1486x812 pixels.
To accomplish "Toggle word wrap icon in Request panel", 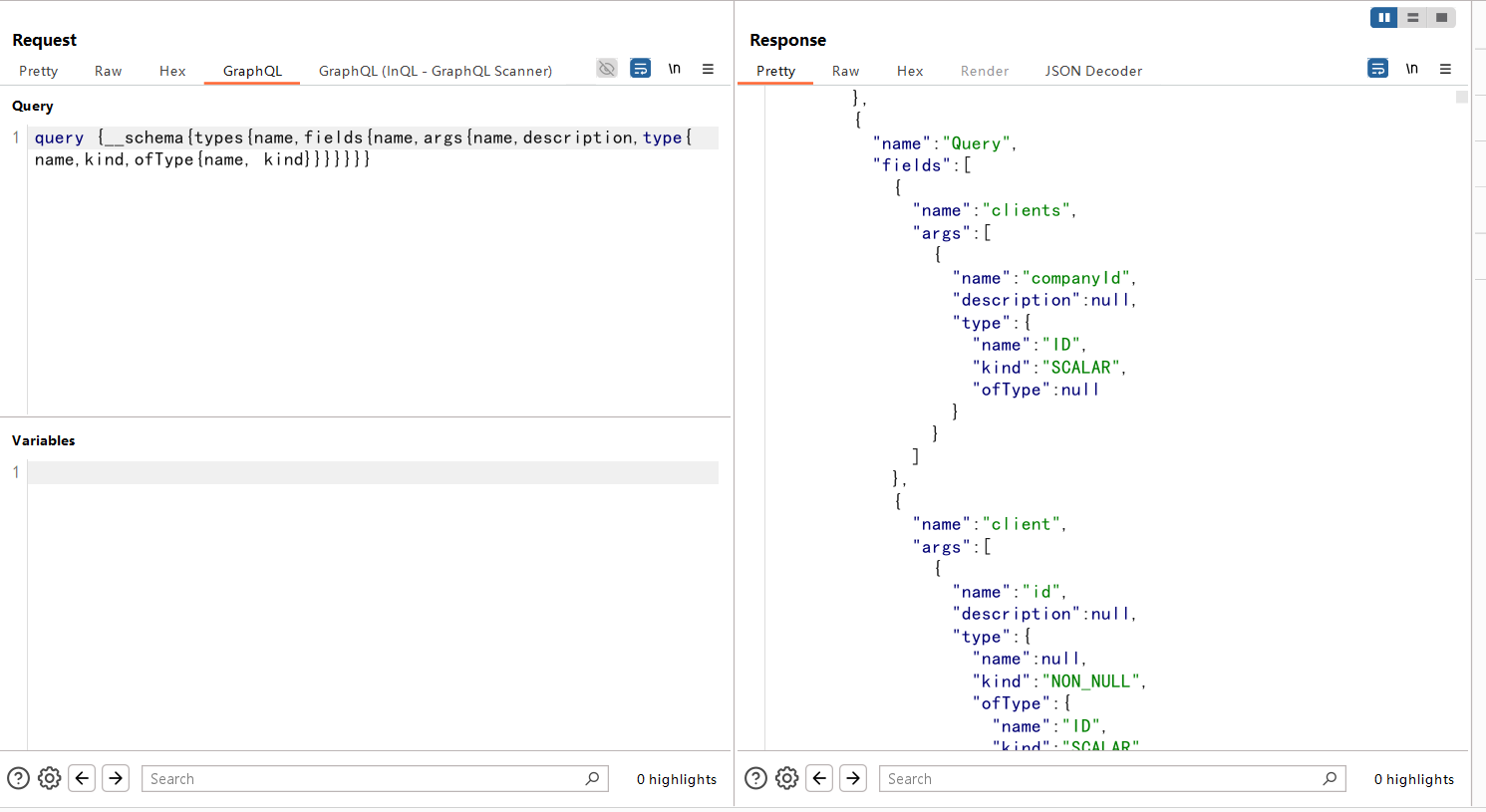I will tap(641, 69).
